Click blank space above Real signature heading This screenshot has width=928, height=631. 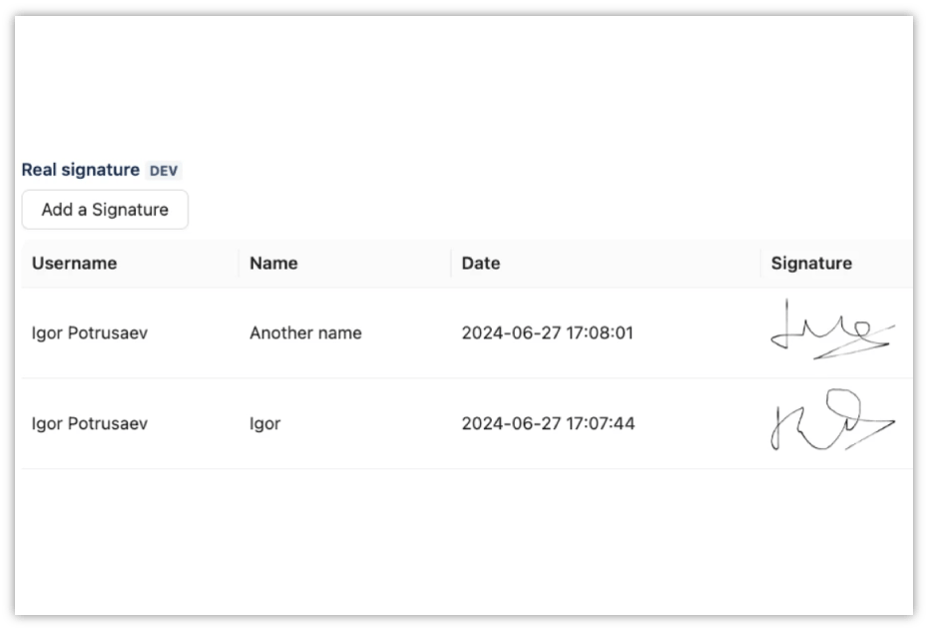click(466, 86)
